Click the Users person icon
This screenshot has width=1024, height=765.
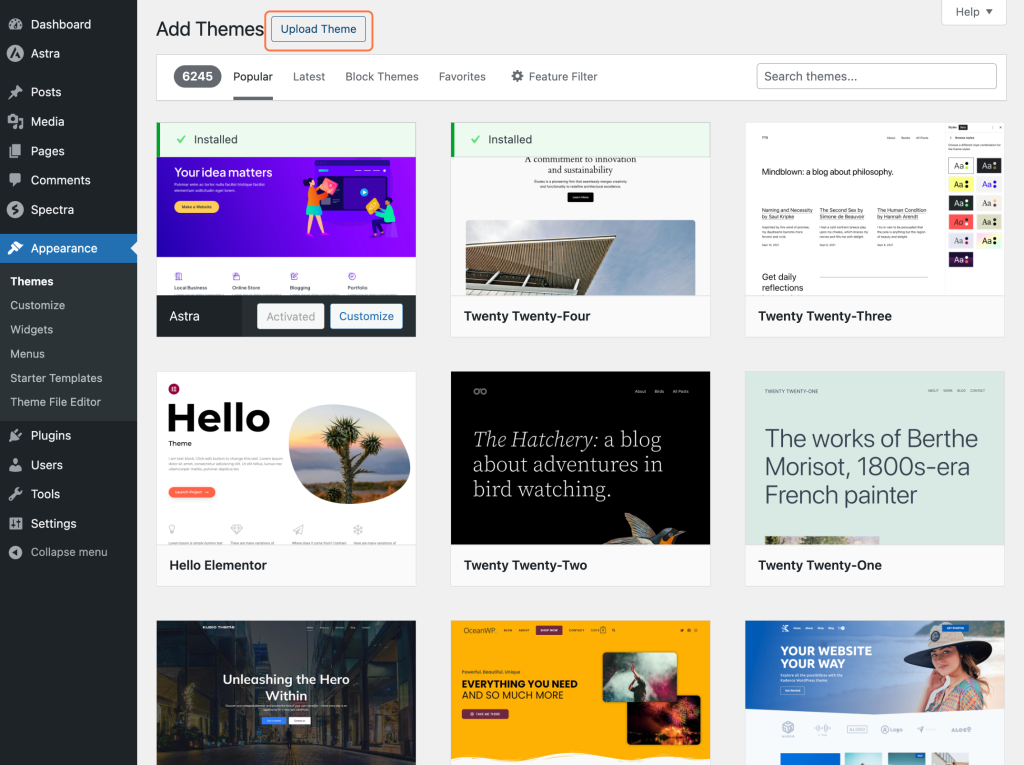click(16, 465)
